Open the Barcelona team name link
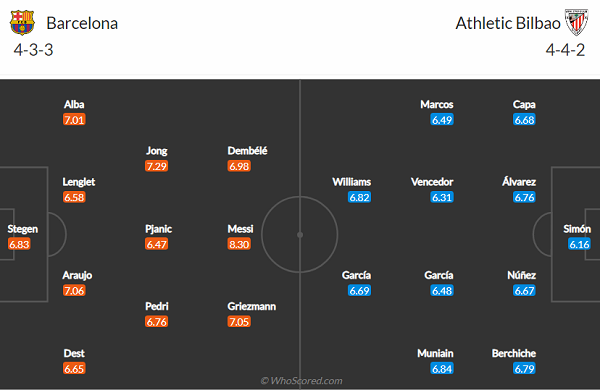Screen dimensions: 600x390 click(82, 23)
